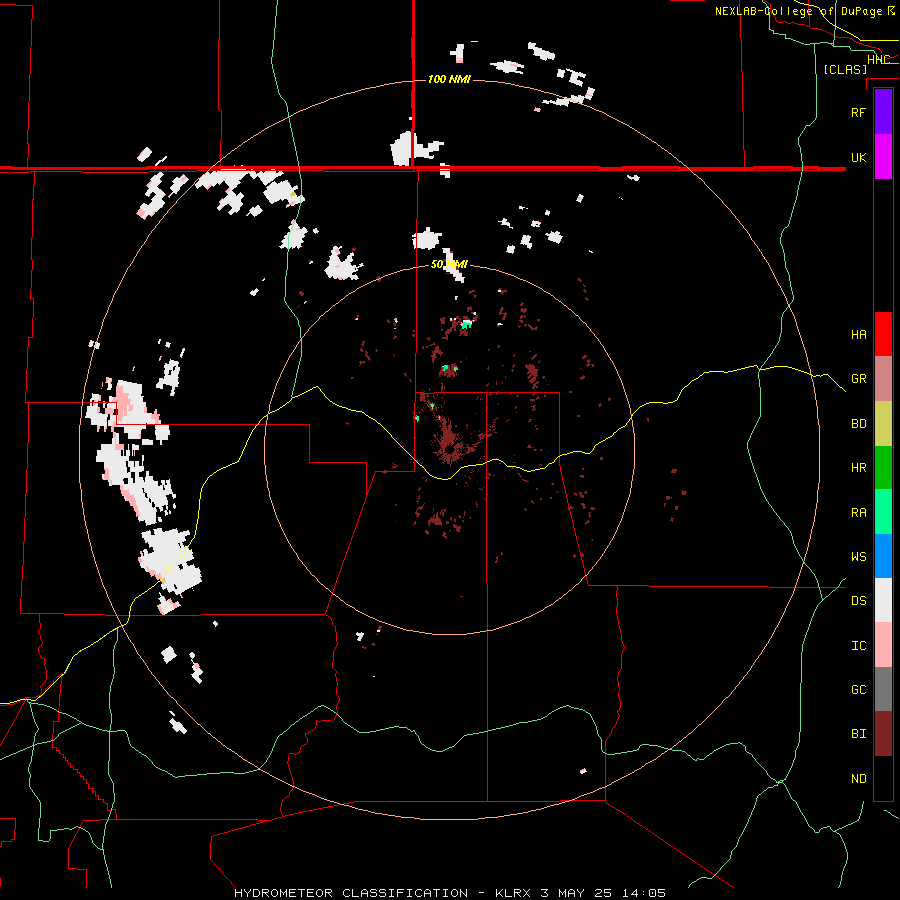Click the RF legend label
This screenshot has height=900, width=900.
pos(858,112)
